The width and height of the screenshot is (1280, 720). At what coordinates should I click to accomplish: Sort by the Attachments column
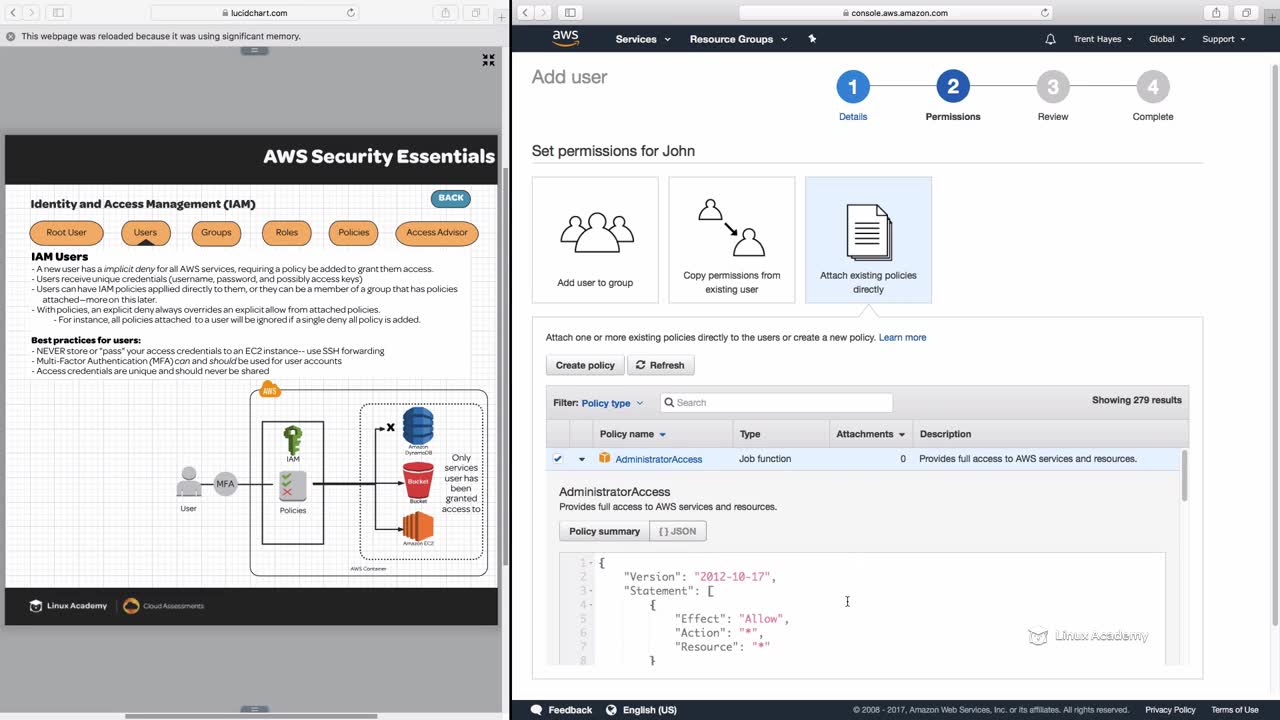(x=871, y=434)
